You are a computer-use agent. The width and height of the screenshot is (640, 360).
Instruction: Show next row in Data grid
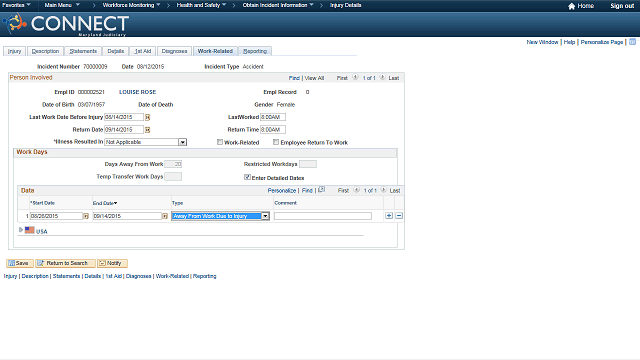click(383, 190)
